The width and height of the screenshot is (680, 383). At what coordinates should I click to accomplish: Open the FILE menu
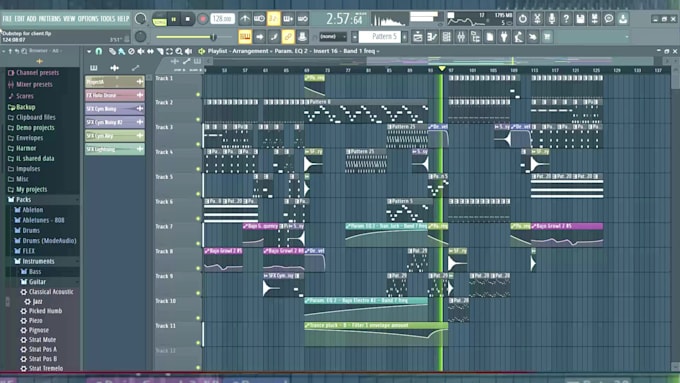pyautogui.click(x=7, y=19)
